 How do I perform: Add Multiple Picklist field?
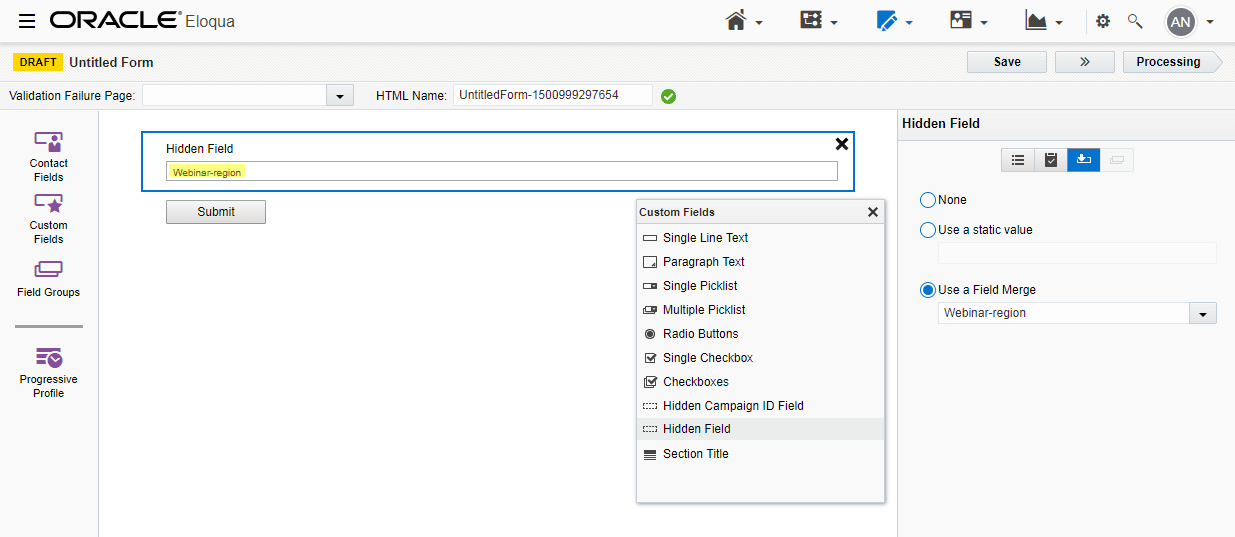(x=760, y=310)
